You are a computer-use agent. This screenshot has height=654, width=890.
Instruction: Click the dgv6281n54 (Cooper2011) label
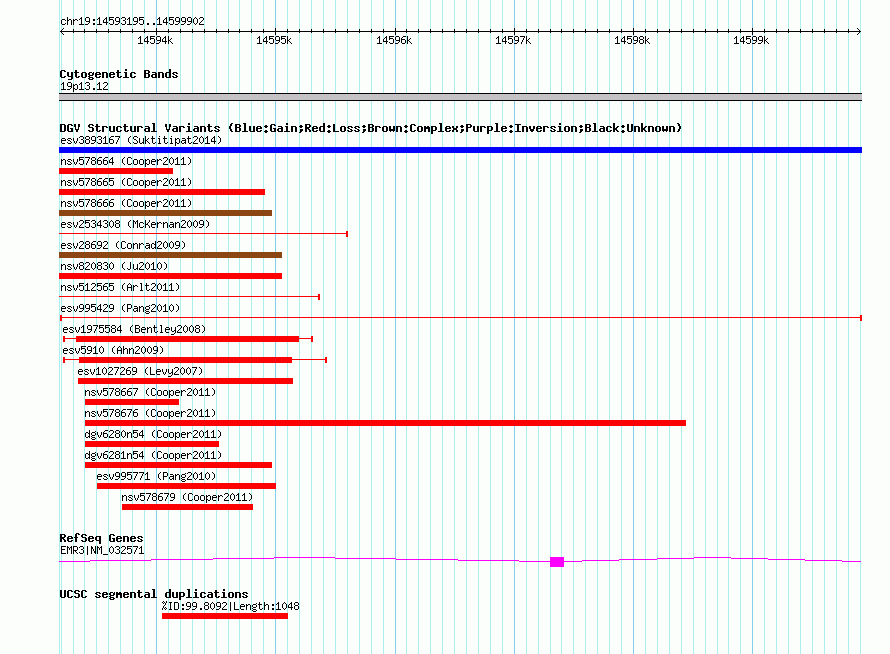[x=153, y=455]
